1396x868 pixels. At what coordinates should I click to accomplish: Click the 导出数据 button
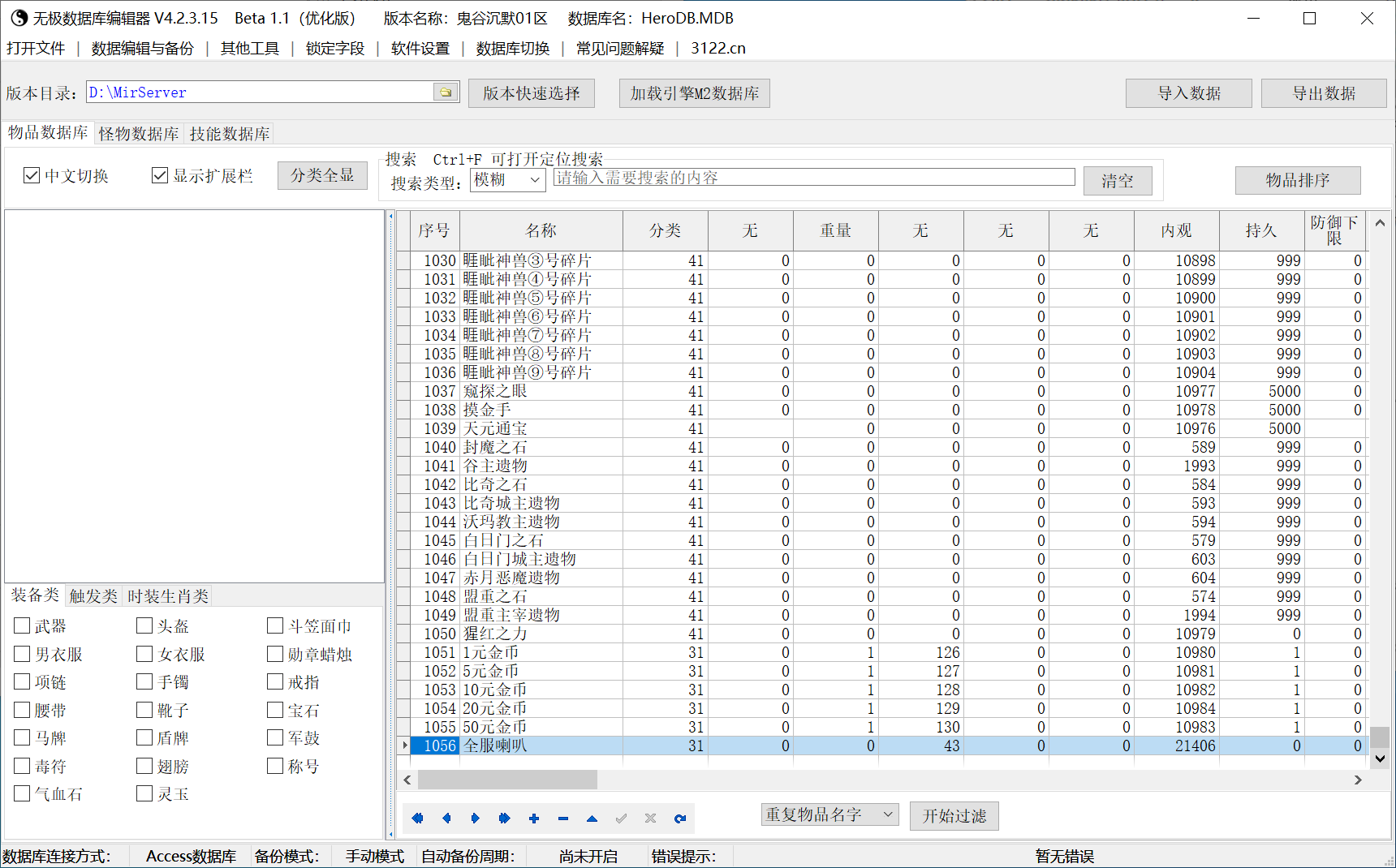click(x=1325, y=93)
